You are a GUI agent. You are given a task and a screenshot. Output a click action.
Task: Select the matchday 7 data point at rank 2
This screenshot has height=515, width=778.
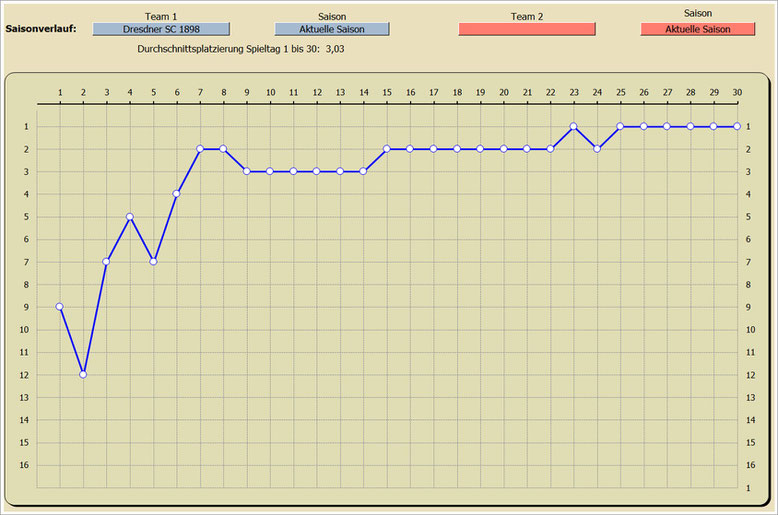200,148
